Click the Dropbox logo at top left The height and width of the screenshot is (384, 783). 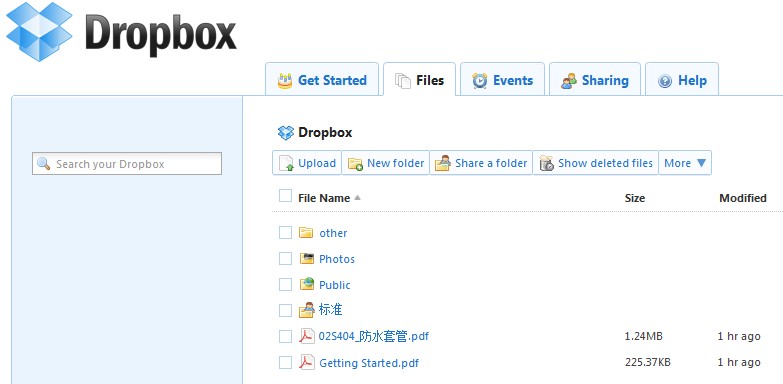121,32
